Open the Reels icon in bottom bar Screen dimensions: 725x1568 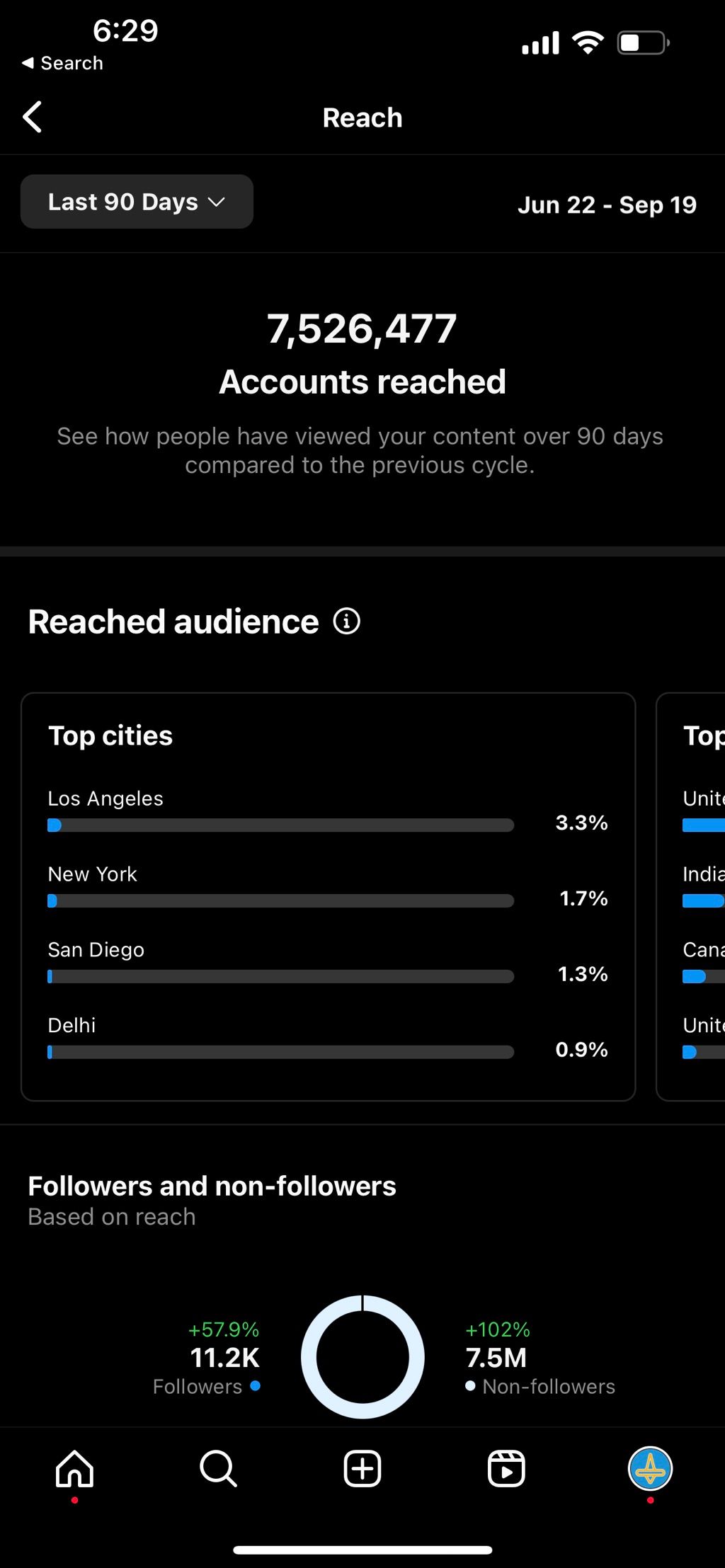point(506,1468)
